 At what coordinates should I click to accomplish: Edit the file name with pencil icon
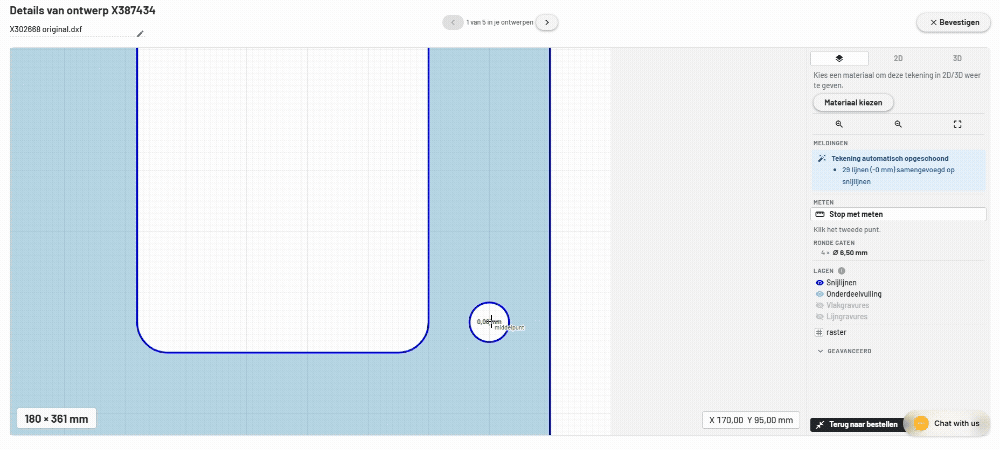coord(140,33)
